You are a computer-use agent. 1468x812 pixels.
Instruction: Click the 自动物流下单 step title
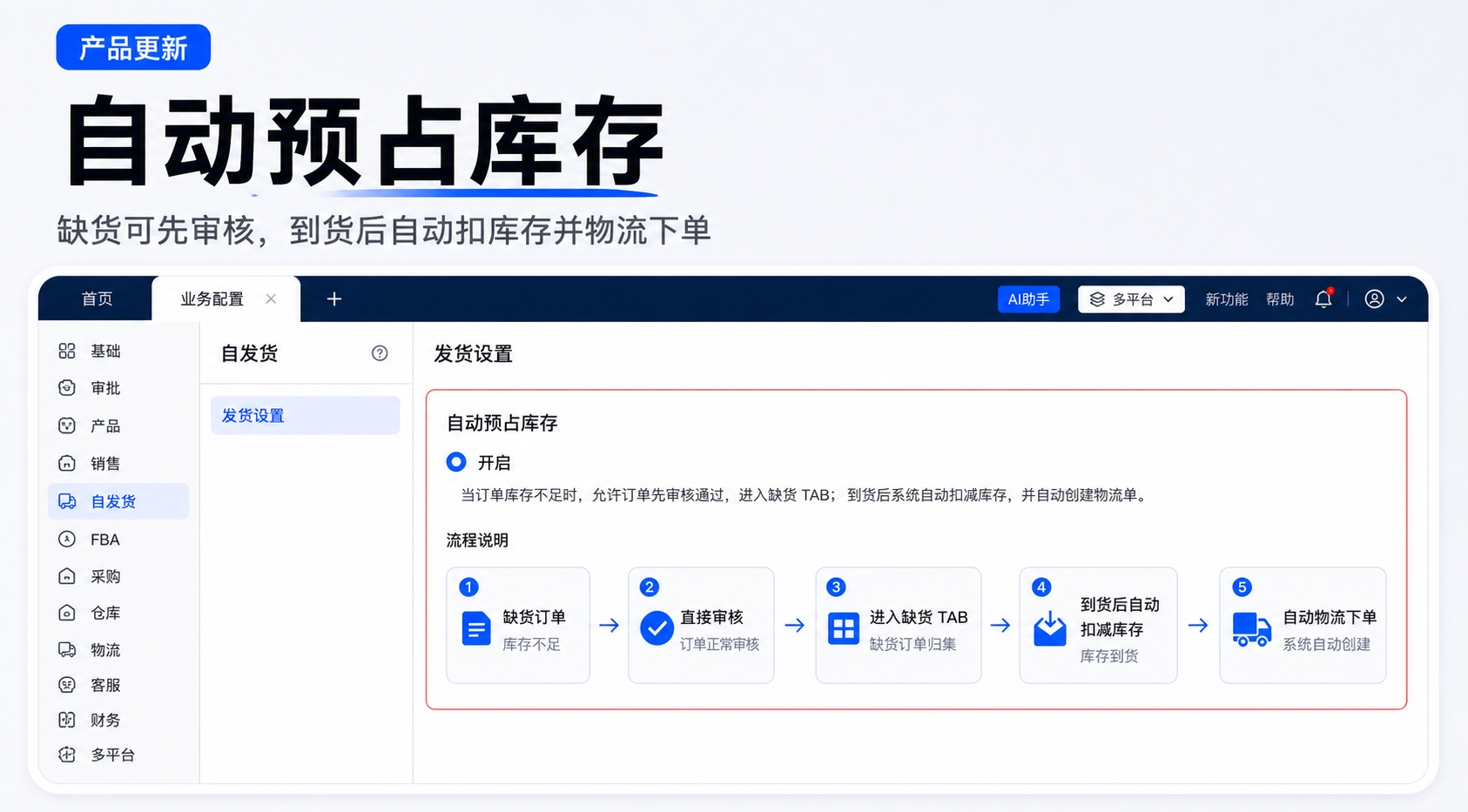tap(1330, 617)
